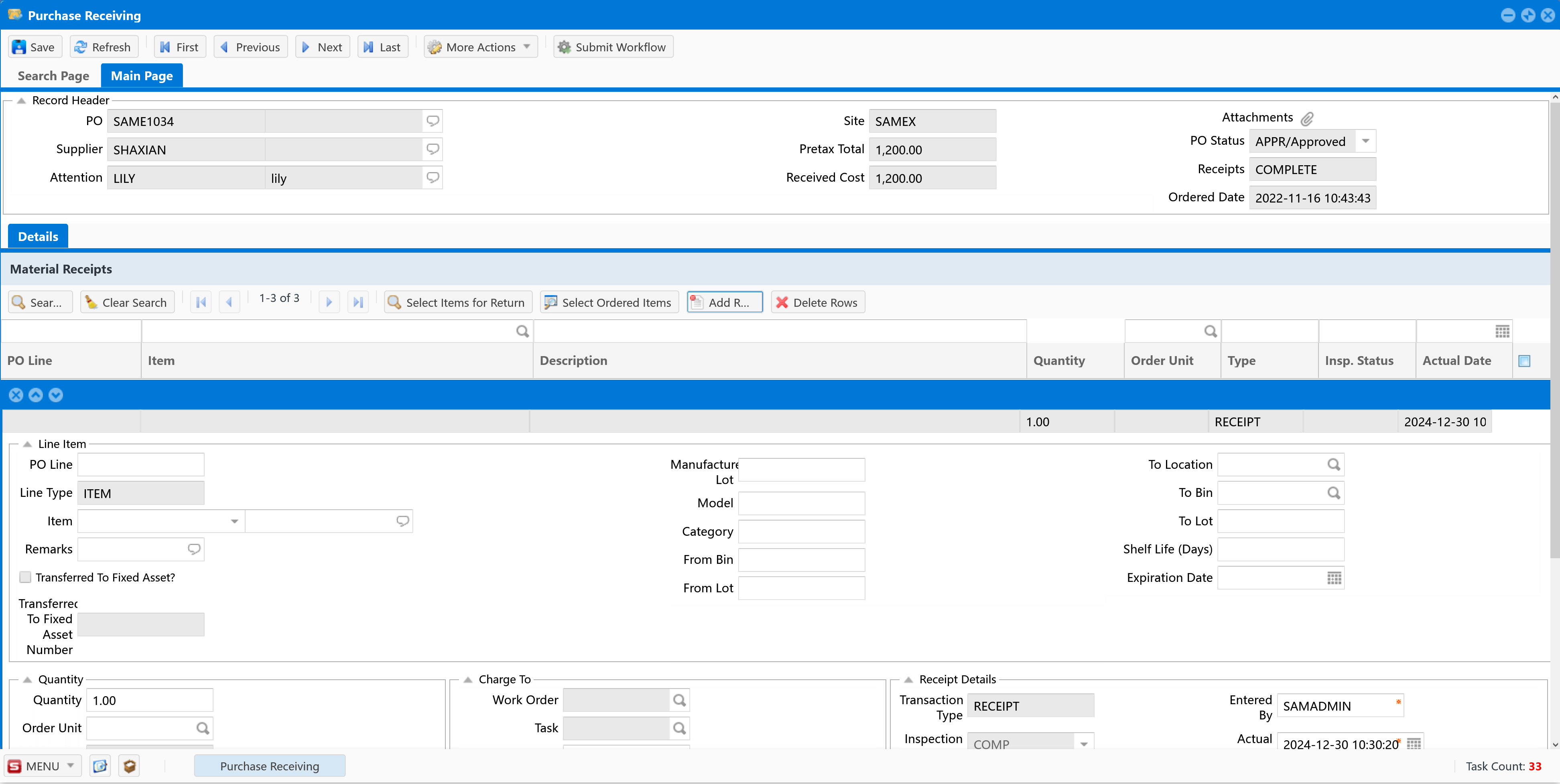
Task: Click the Task lookup icon
Action: pos(679,728)
